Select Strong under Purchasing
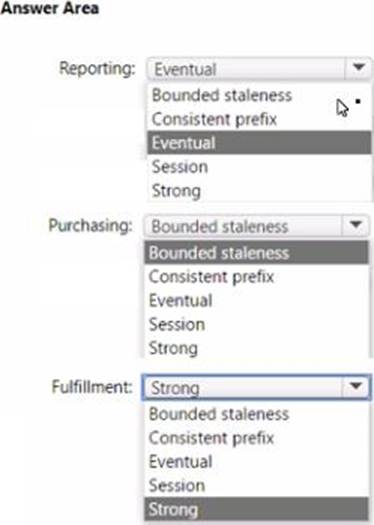This screenshot has height=525, width=374. [x=256, y=348]
